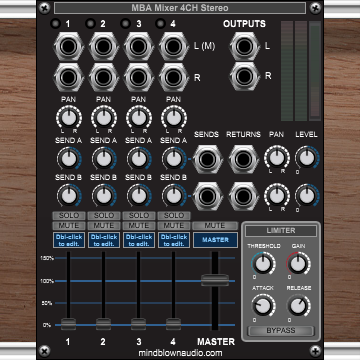360x360 pixels.
Task: Mute channel 4
Action: pos(174,226)
